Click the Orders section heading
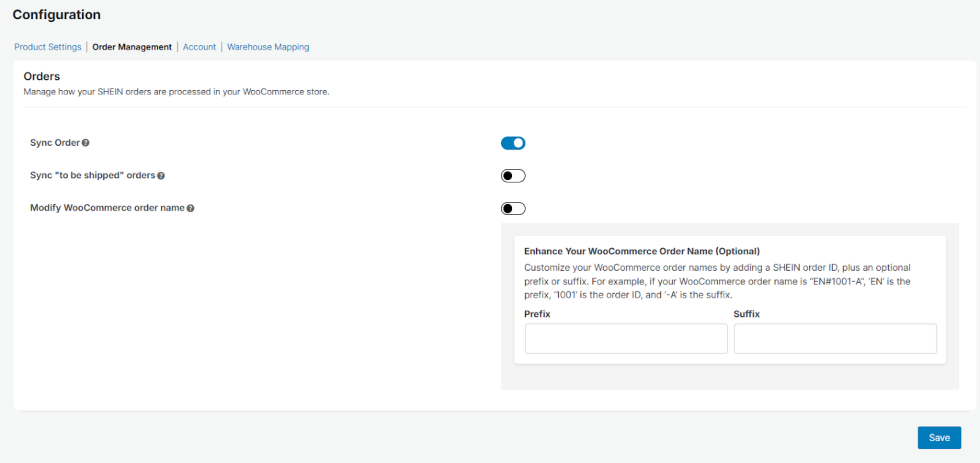This screenshot has width=980, height=463. (42, 76)
